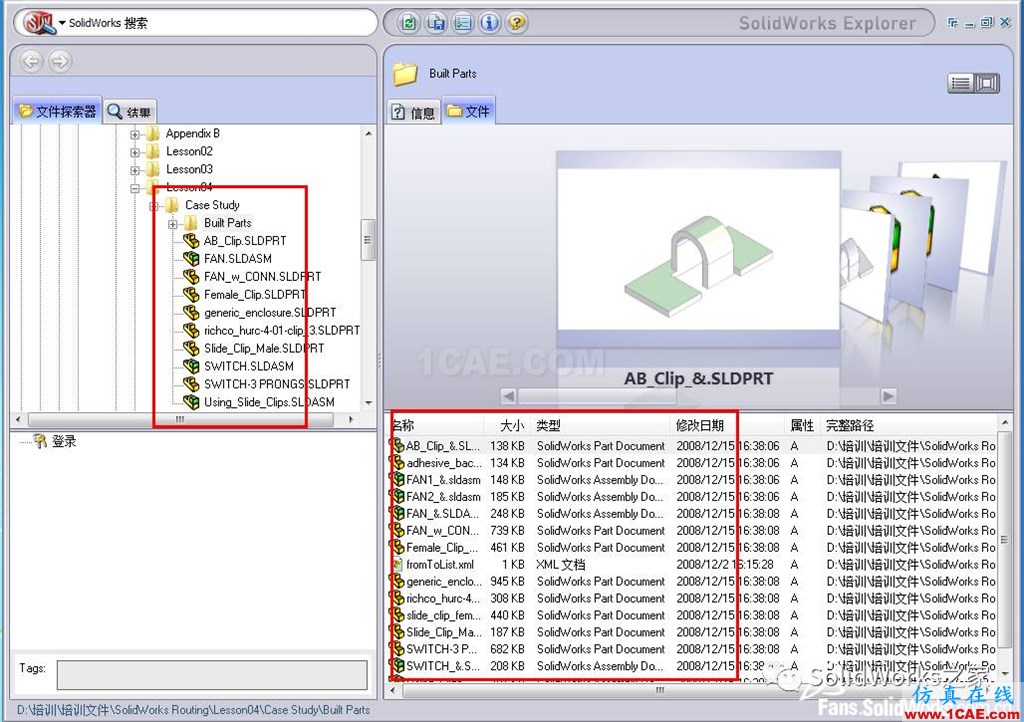1024x722 pixels.
Task: Select the 文件探索器 tab
Action: click(57, 112)
